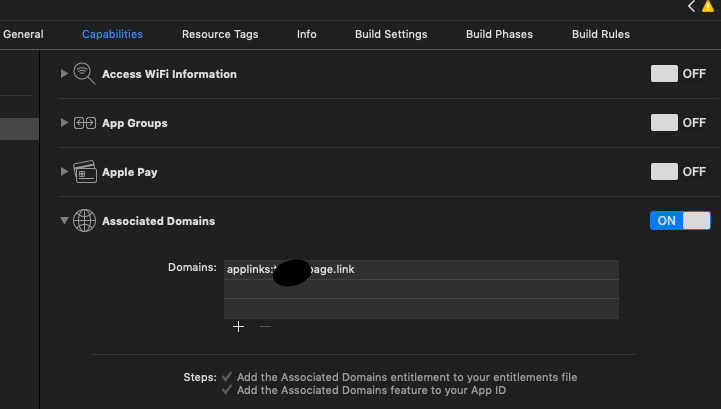This screenshot has width=721, height=409.
Task: Click the minus icon to remove domain
Action: [265, 326]
